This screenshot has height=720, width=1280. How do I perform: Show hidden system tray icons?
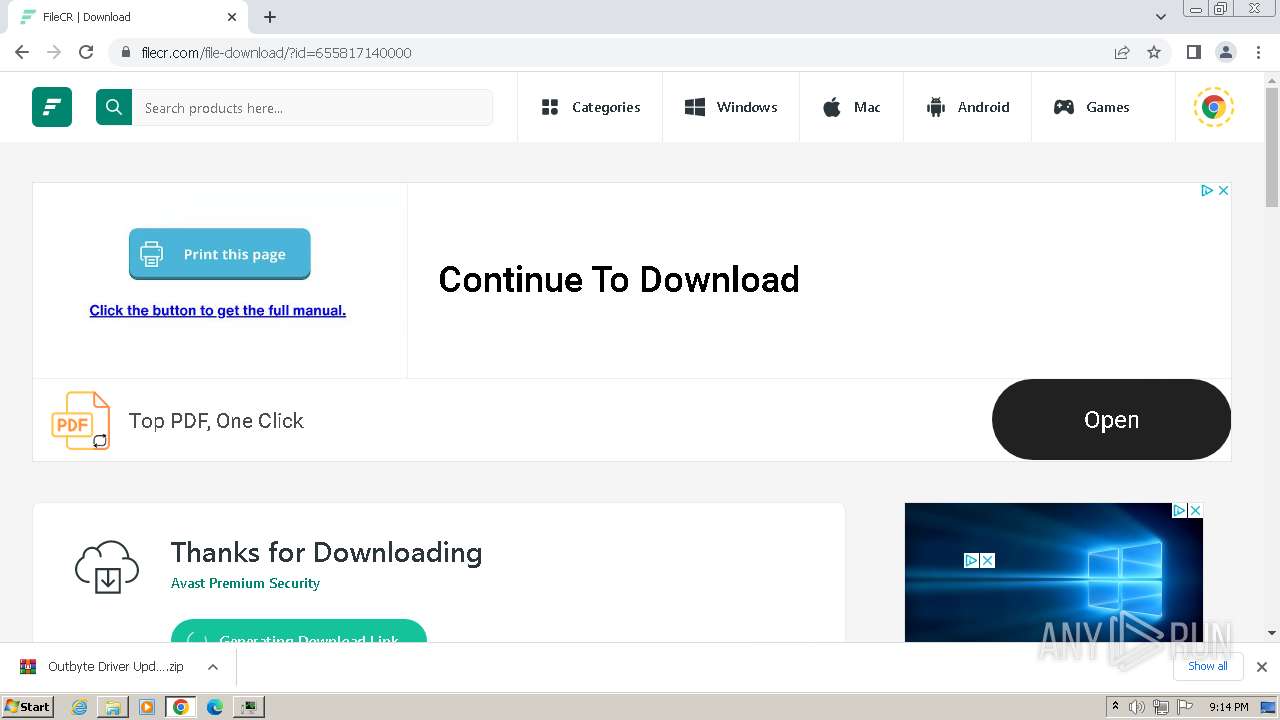tap(1115, 707)
